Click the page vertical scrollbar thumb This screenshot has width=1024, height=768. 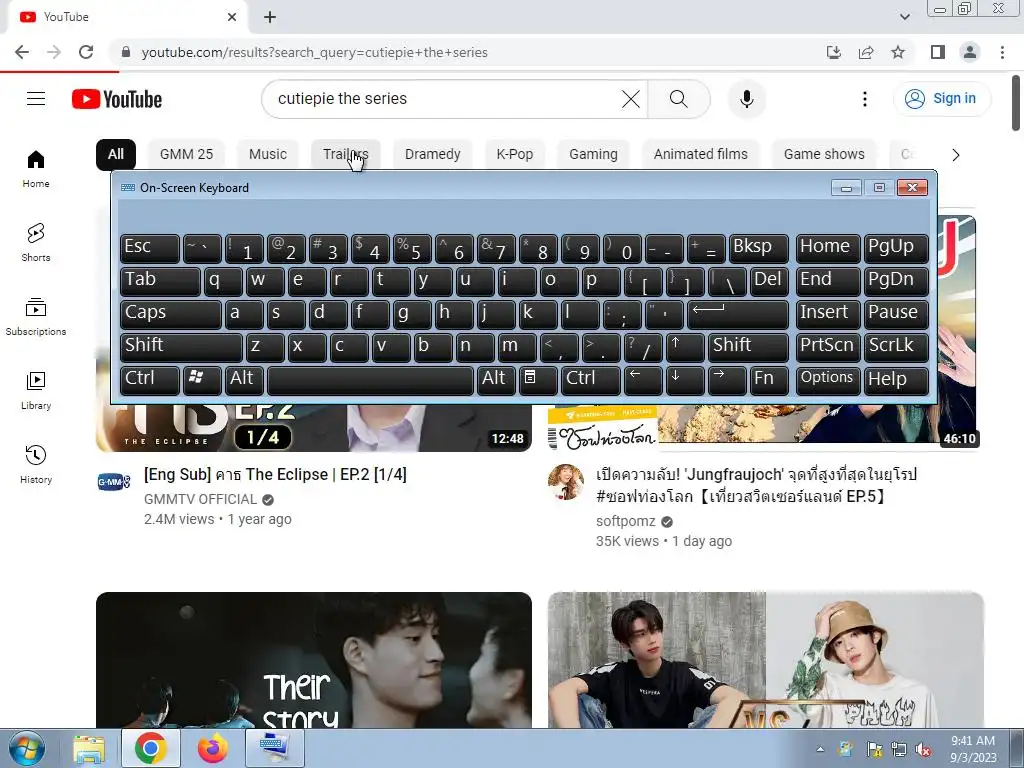[1016, 103]
